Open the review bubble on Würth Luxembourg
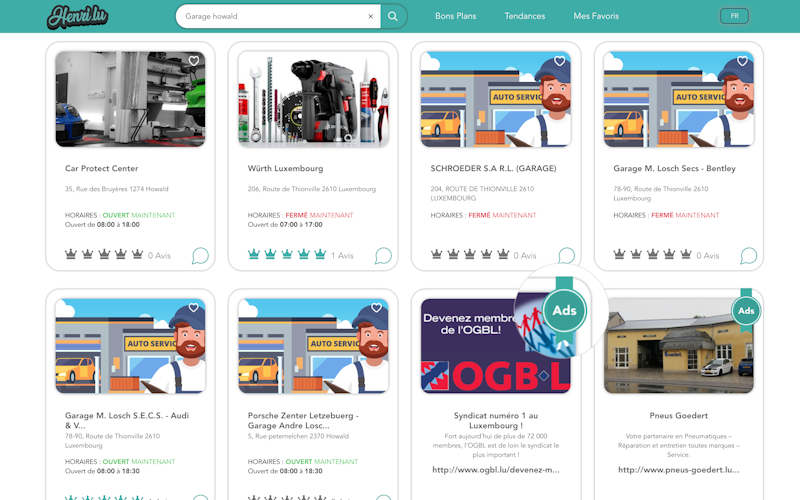Image resolution: width=800 pixels, height=500 pixels. 383,256
